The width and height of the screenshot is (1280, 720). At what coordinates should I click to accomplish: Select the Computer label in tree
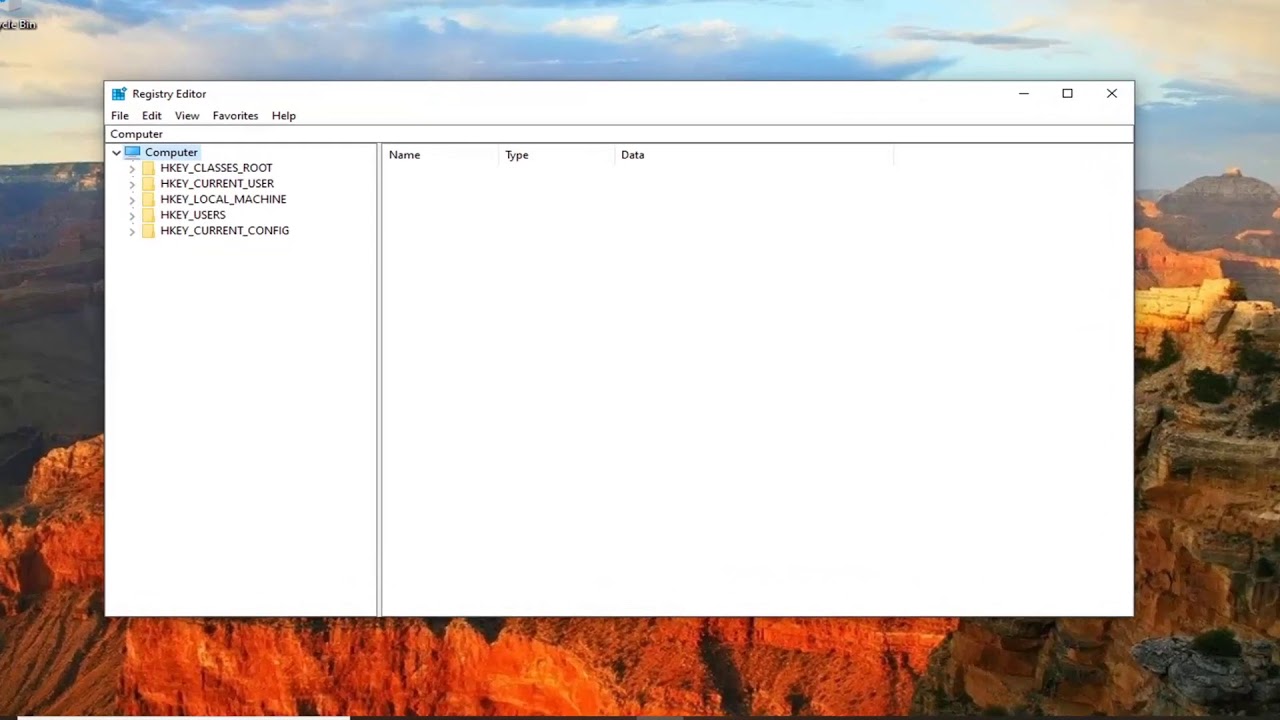pos(171,152)
